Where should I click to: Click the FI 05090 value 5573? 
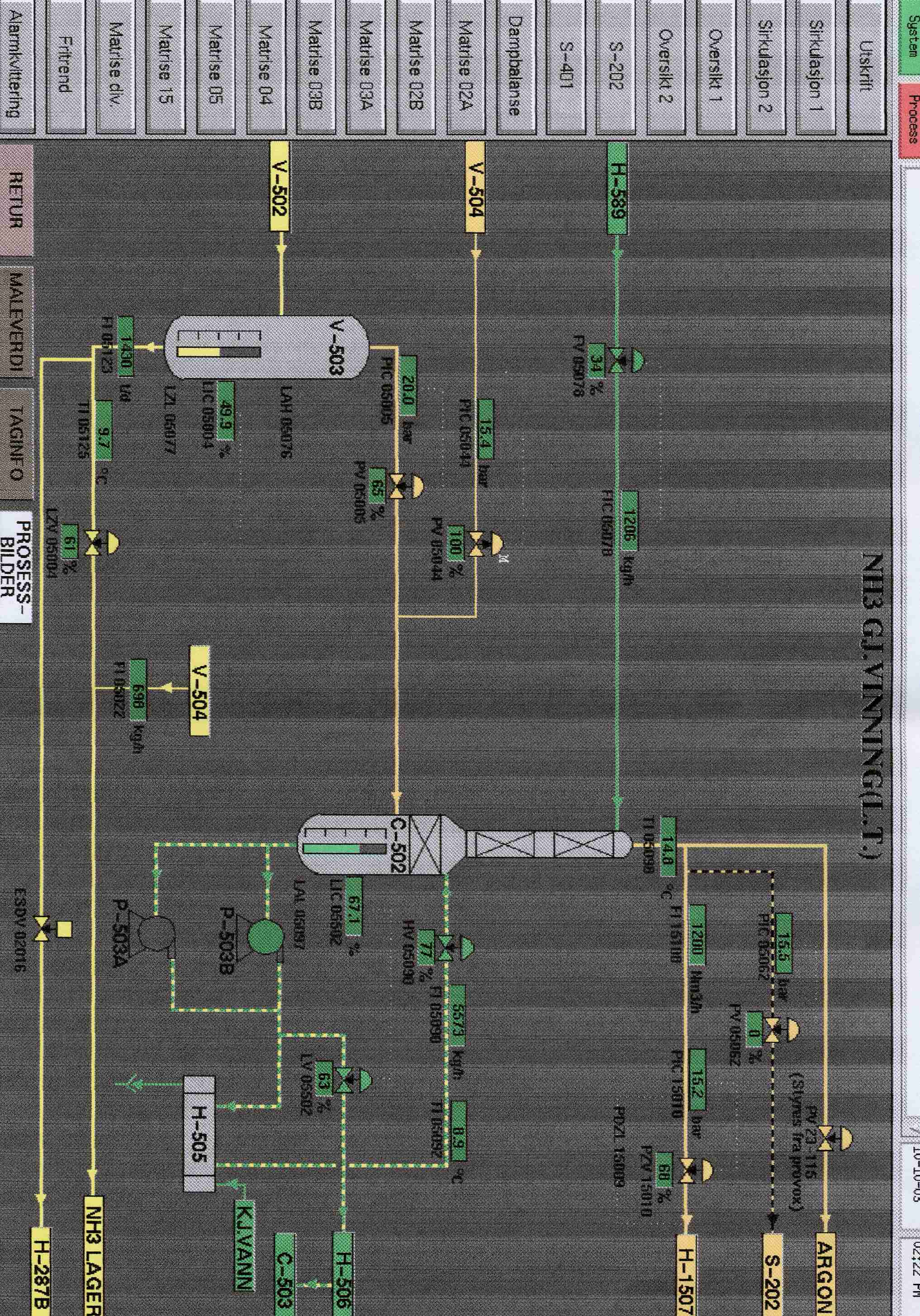pyautogui.click(x=457, y=1016)
